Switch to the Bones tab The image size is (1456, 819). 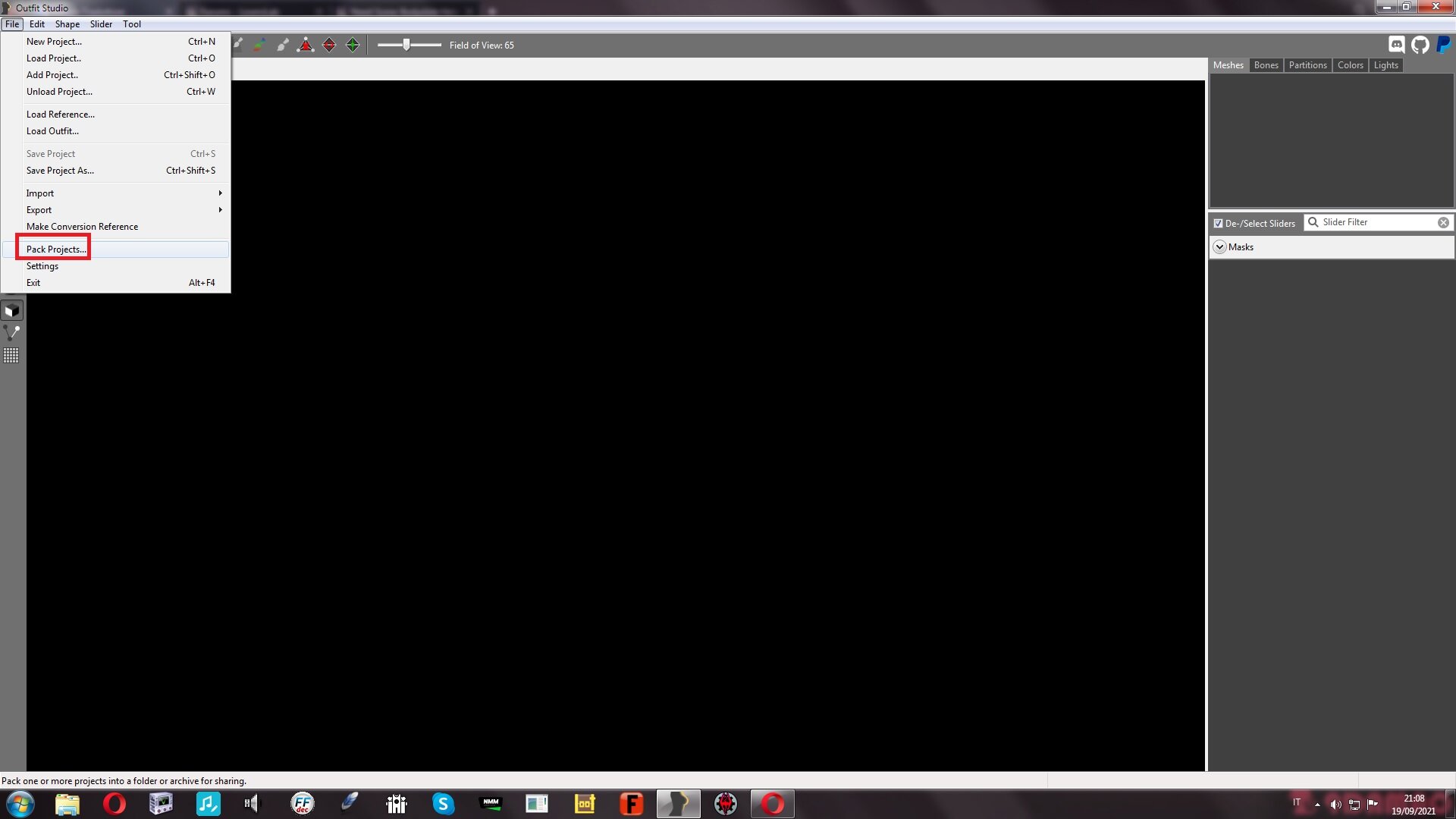[x=1266, y=65]
